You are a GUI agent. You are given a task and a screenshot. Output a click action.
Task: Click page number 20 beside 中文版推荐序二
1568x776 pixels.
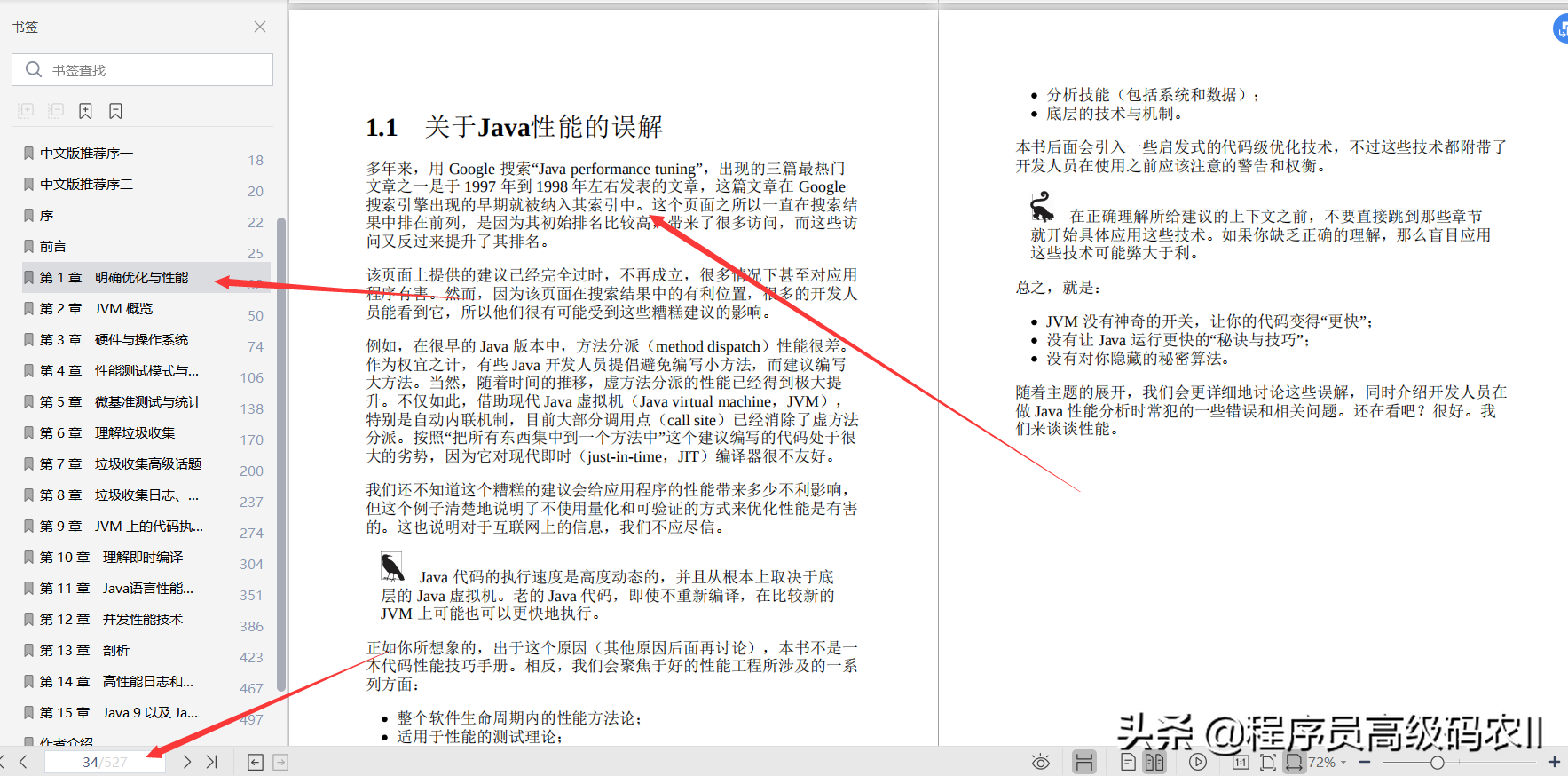pyautogui.click(x=256, y=192)
